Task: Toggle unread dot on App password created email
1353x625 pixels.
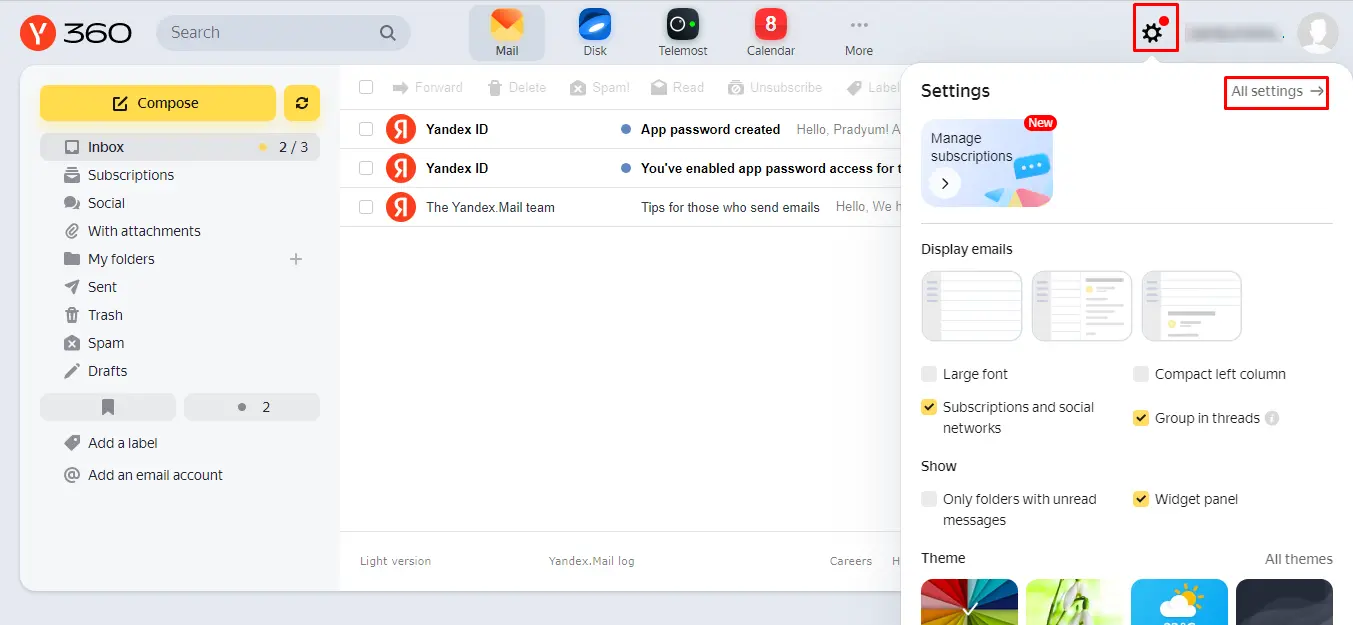Action: (626, 129)
